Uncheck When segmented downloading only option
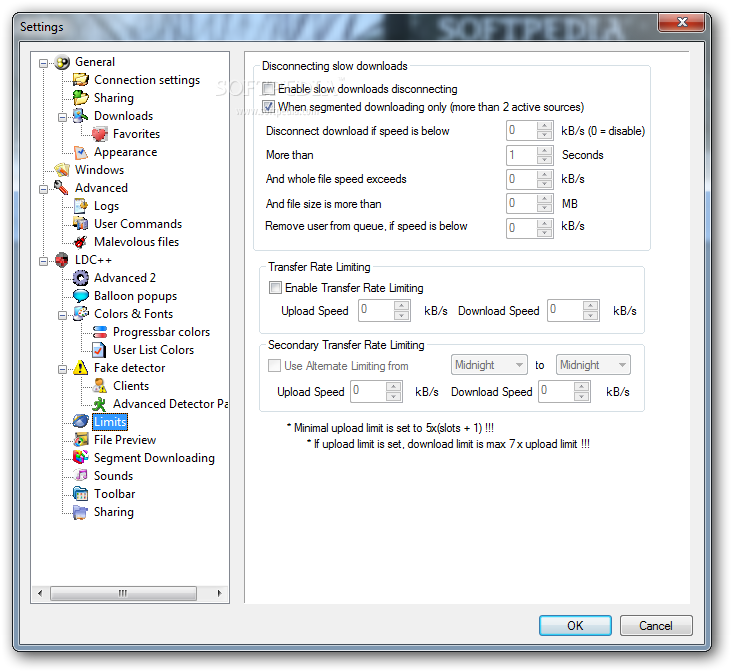 (x=268, y=107)
